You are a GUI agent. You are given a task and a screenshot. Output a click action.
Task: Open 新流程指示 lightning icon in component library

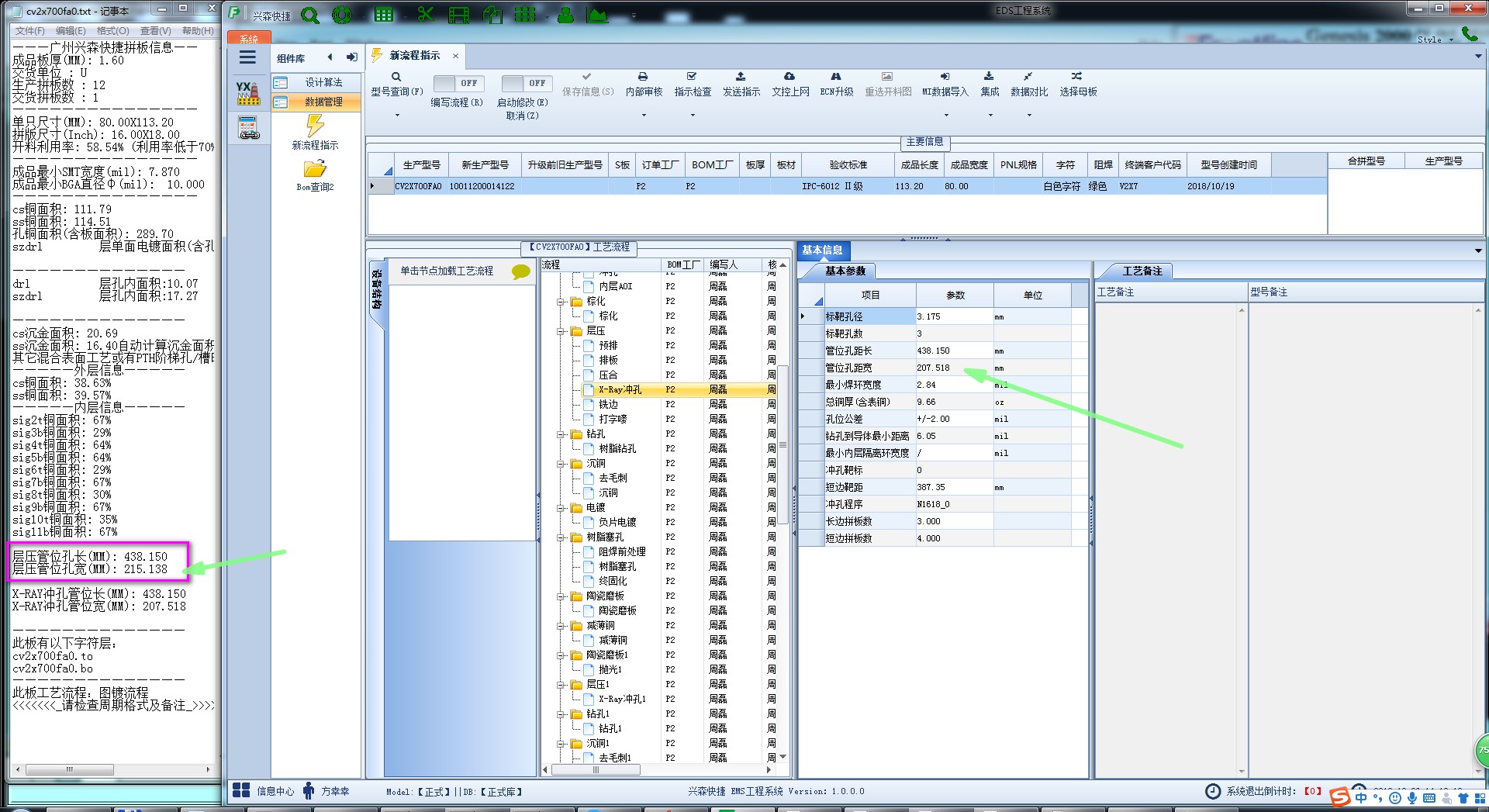[315, 126]
